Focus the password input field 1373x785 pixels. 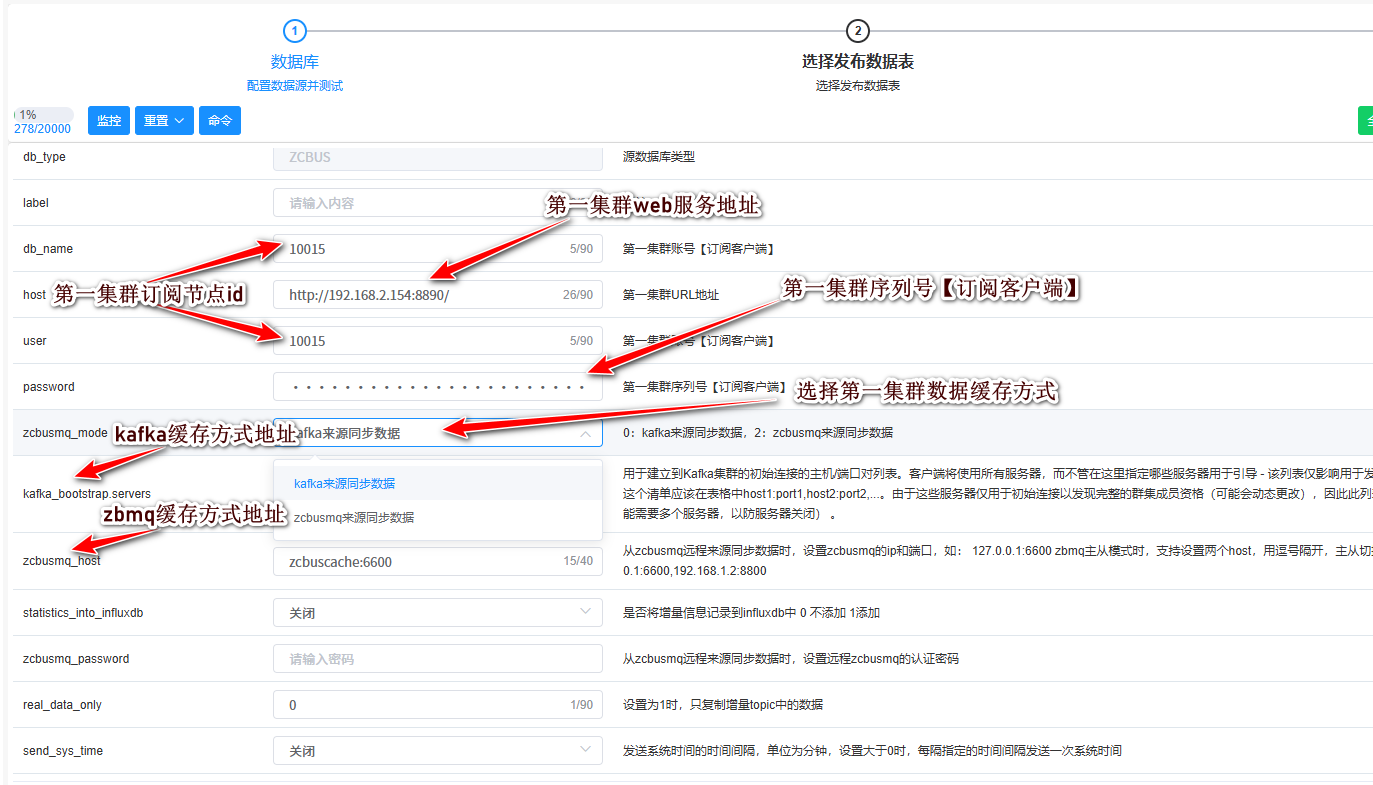coord(437,387)
